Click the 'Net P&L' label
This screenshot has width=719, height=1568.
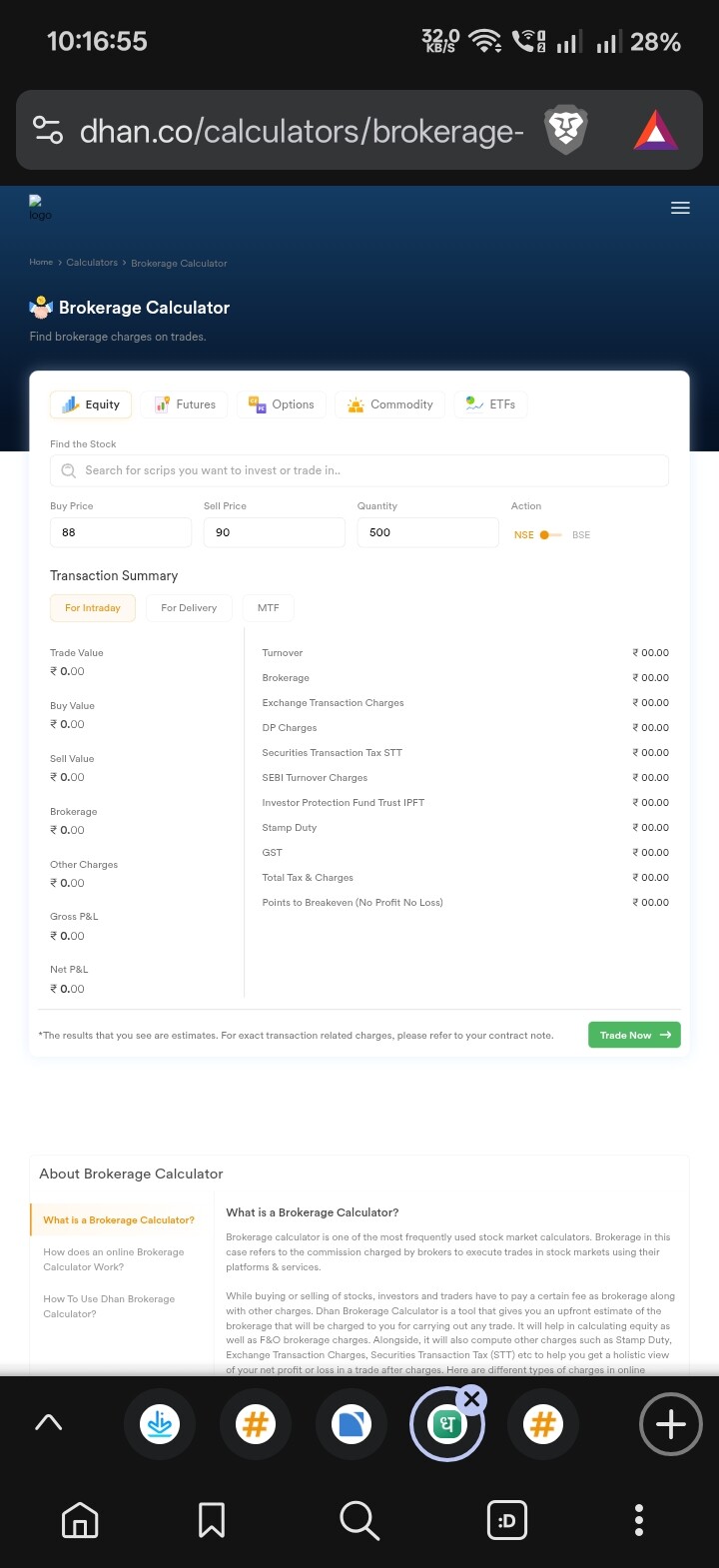tap(69, 969)
